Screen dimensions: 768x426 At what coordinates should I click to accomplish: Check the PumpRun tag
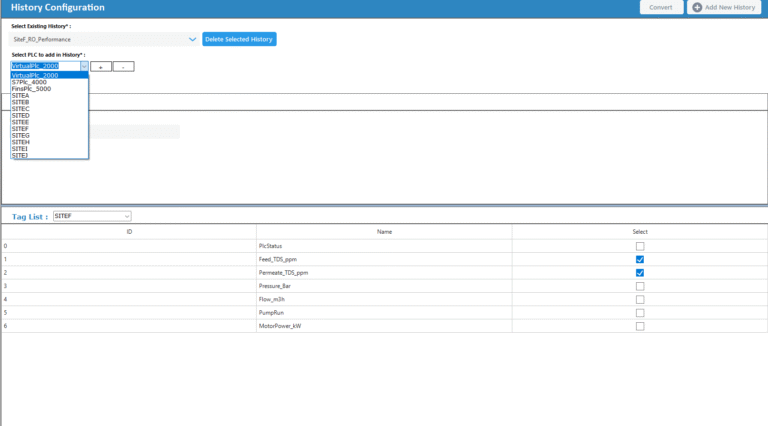(640, 312)
